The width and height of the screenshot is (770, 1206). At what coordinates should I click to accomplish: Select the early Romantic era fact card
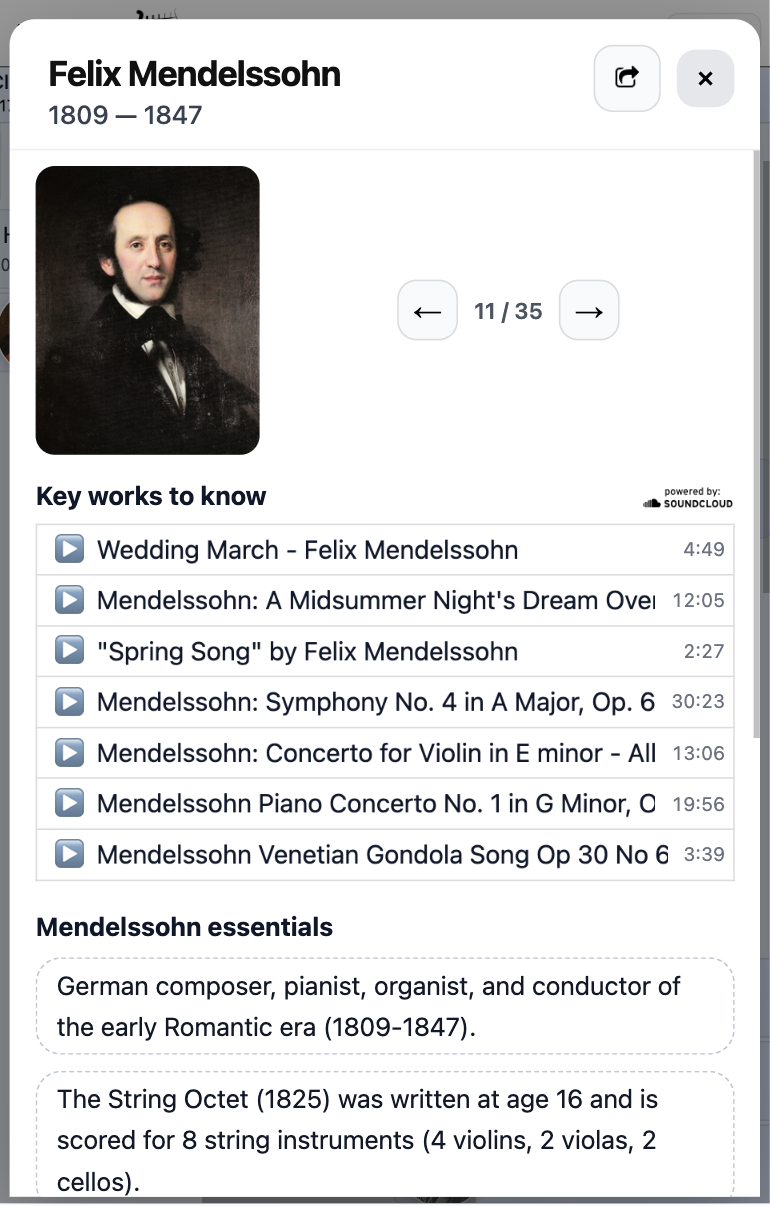(385, 1006)
